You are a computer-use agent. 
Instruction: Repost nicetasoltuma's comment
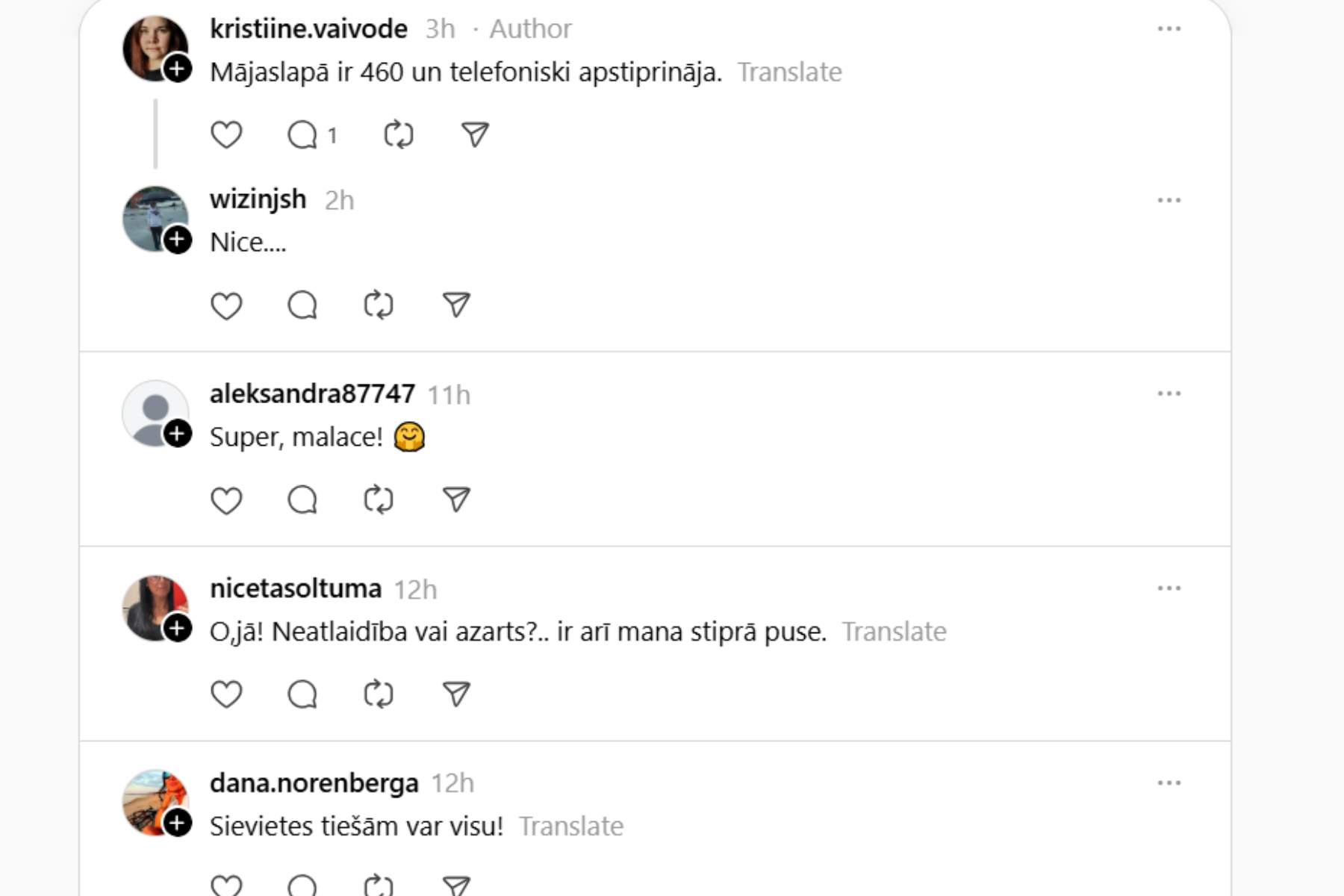tap(379, 694)
